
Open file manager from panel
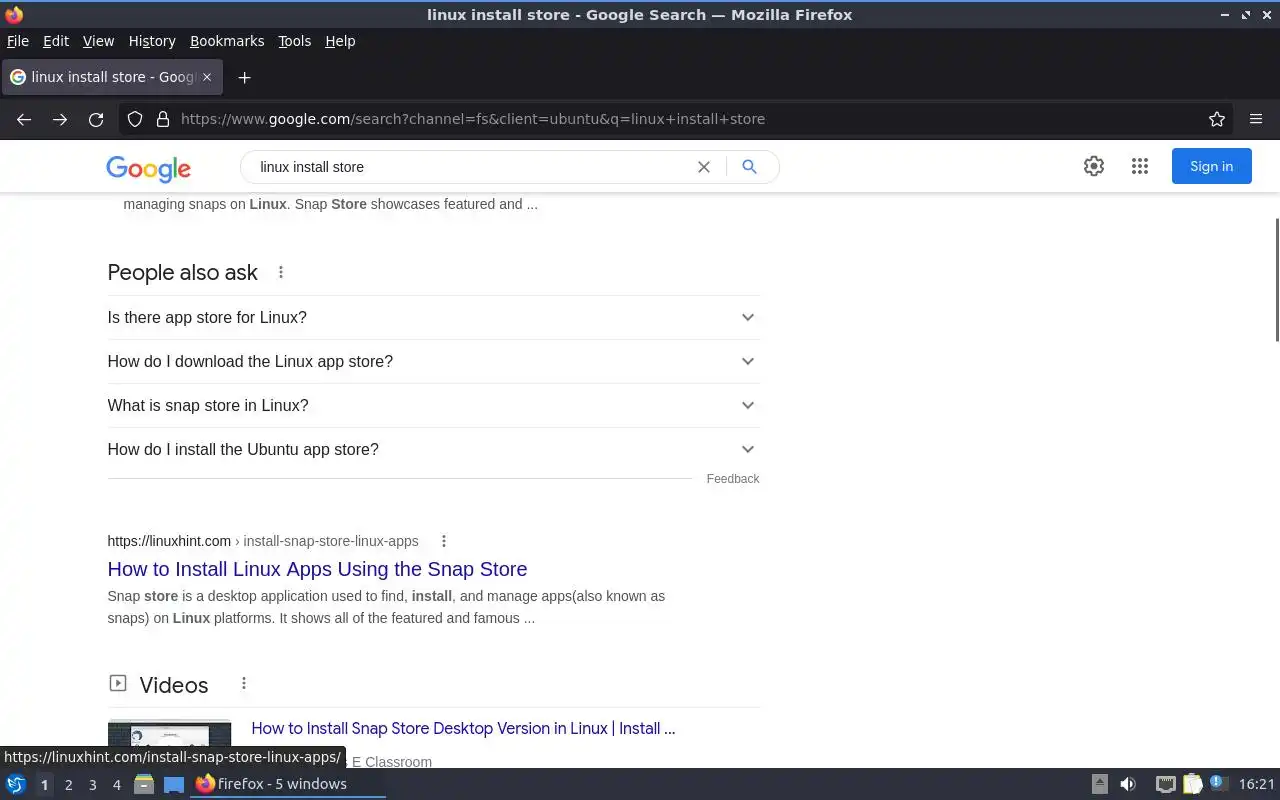coord(144,784)
